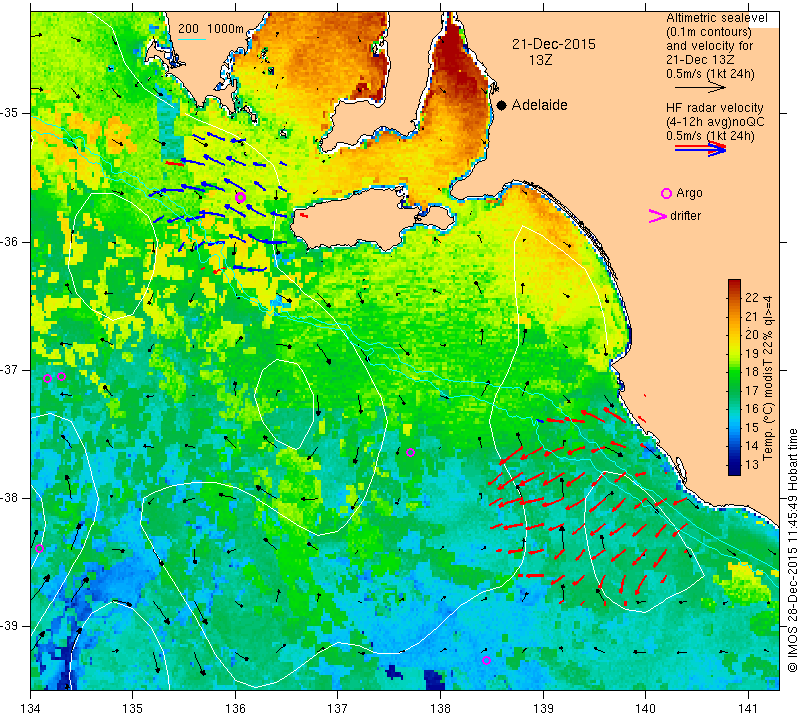Click the colorbar tick label 16
Screen dimensions: 800x720
click(x=752, y=409)
